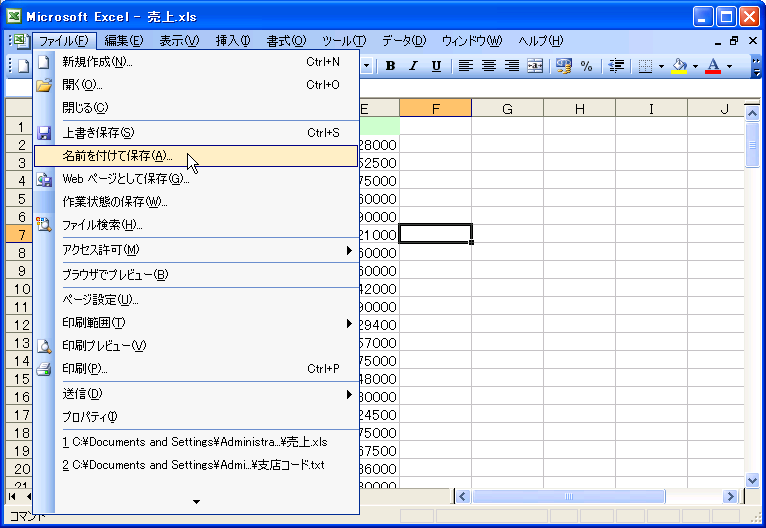The height and width of the screenshot is (528, 766).
Task: Toggle underline formatting
Action: point(436,66)
